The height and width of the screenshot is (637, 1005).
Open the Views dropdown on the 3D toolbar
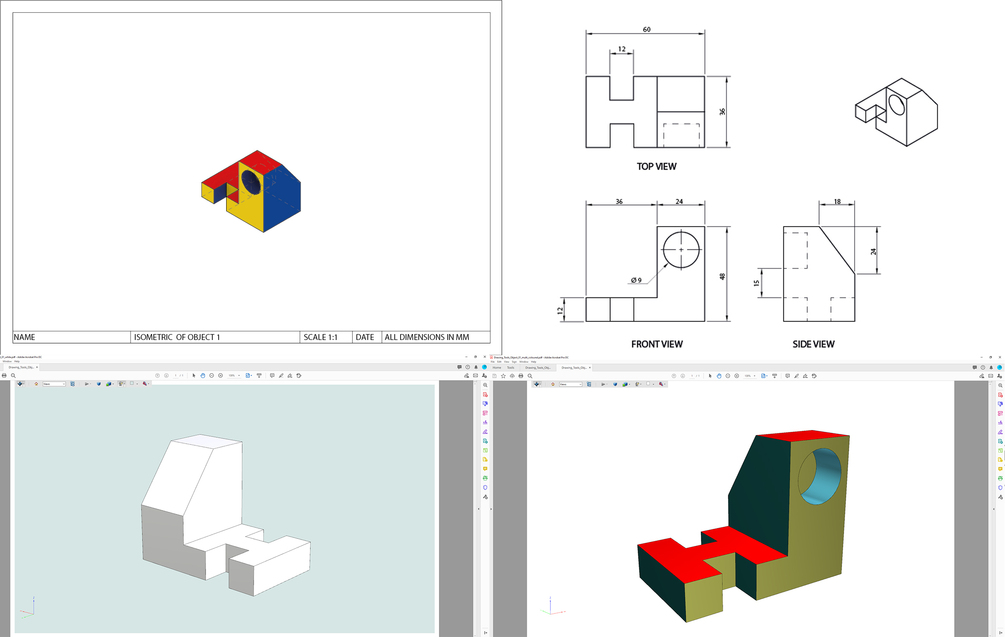[570, 388]
